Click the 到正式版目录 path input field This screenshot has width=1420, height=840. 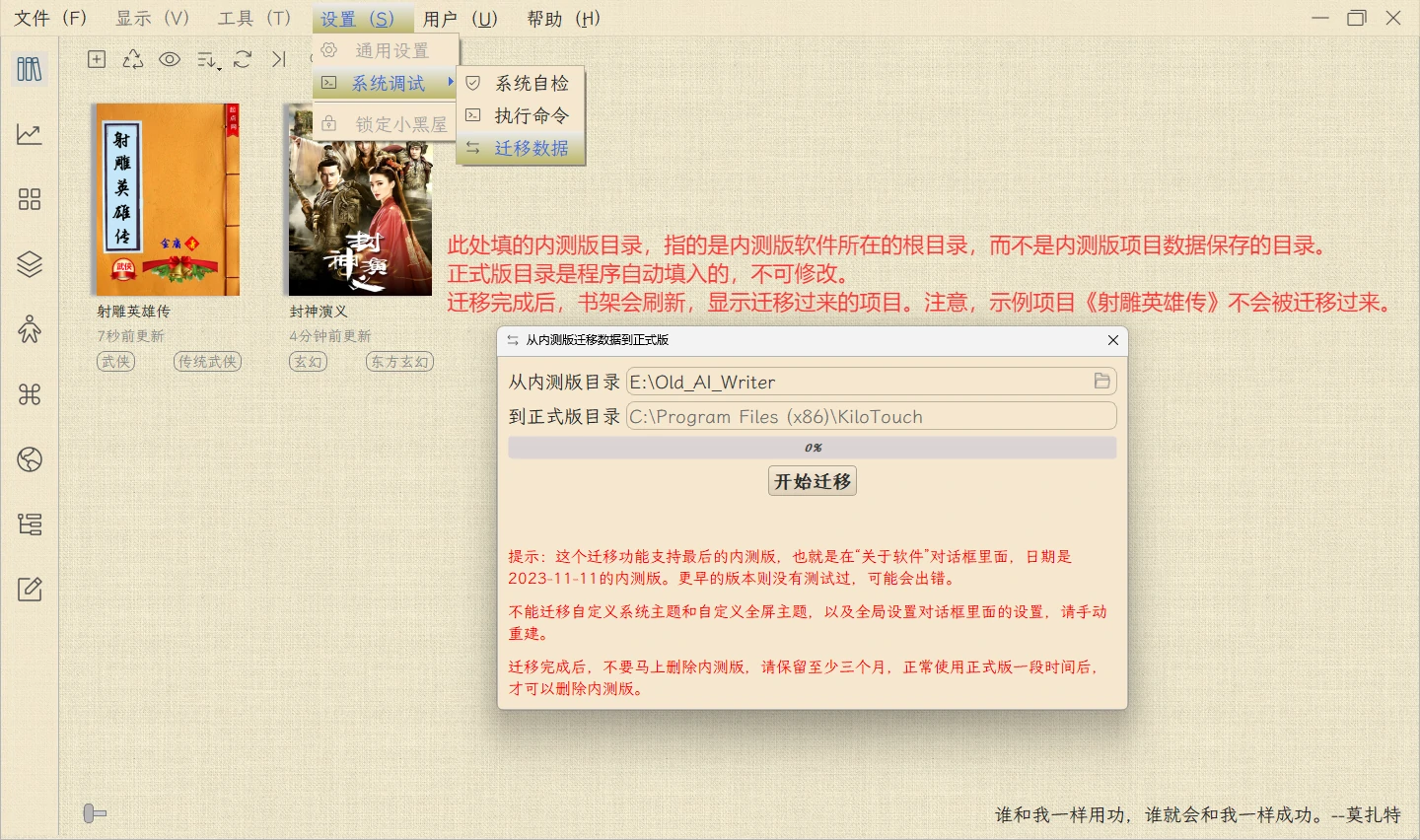coord(872,416)
